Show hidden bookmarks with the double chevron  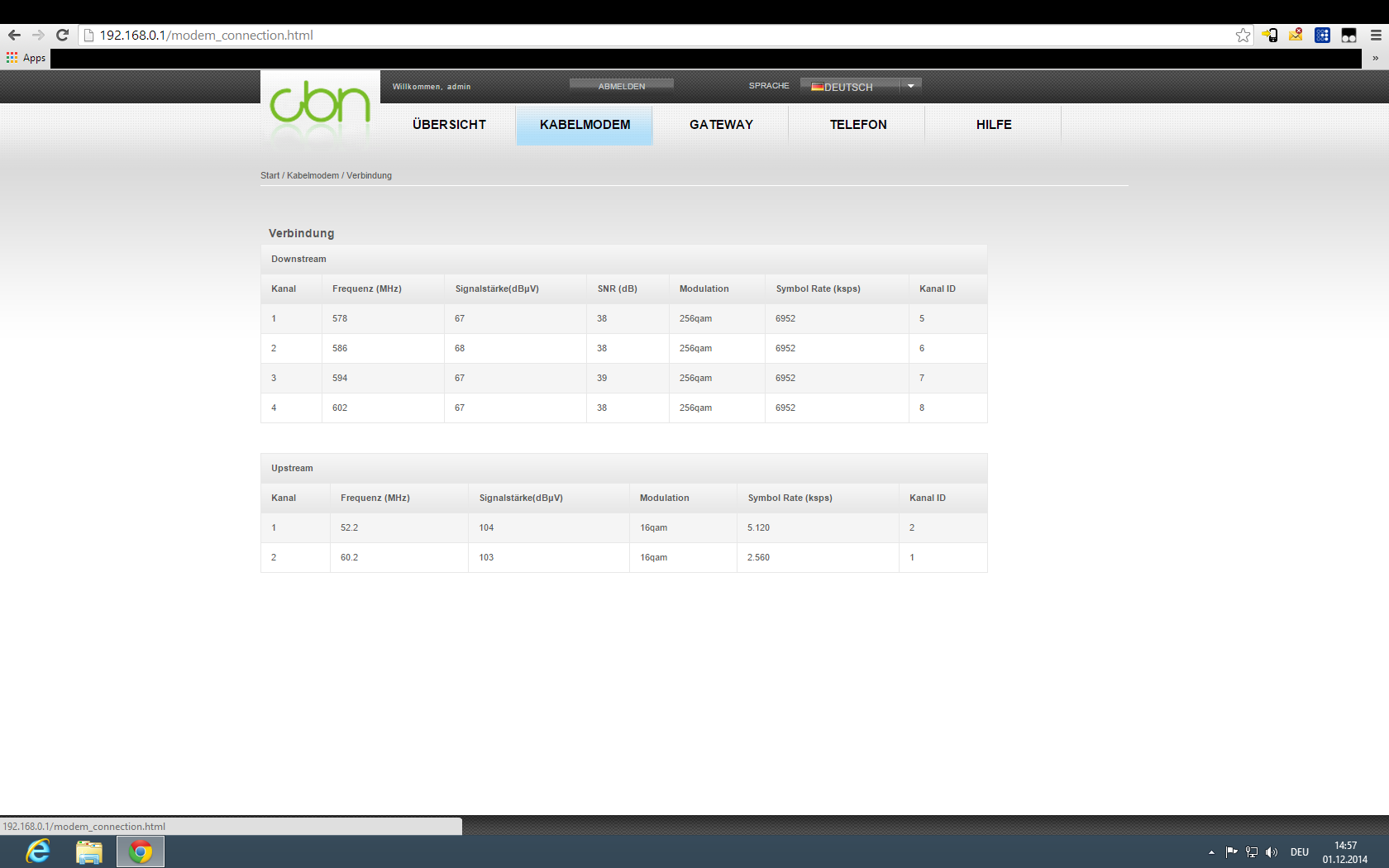1375,58
